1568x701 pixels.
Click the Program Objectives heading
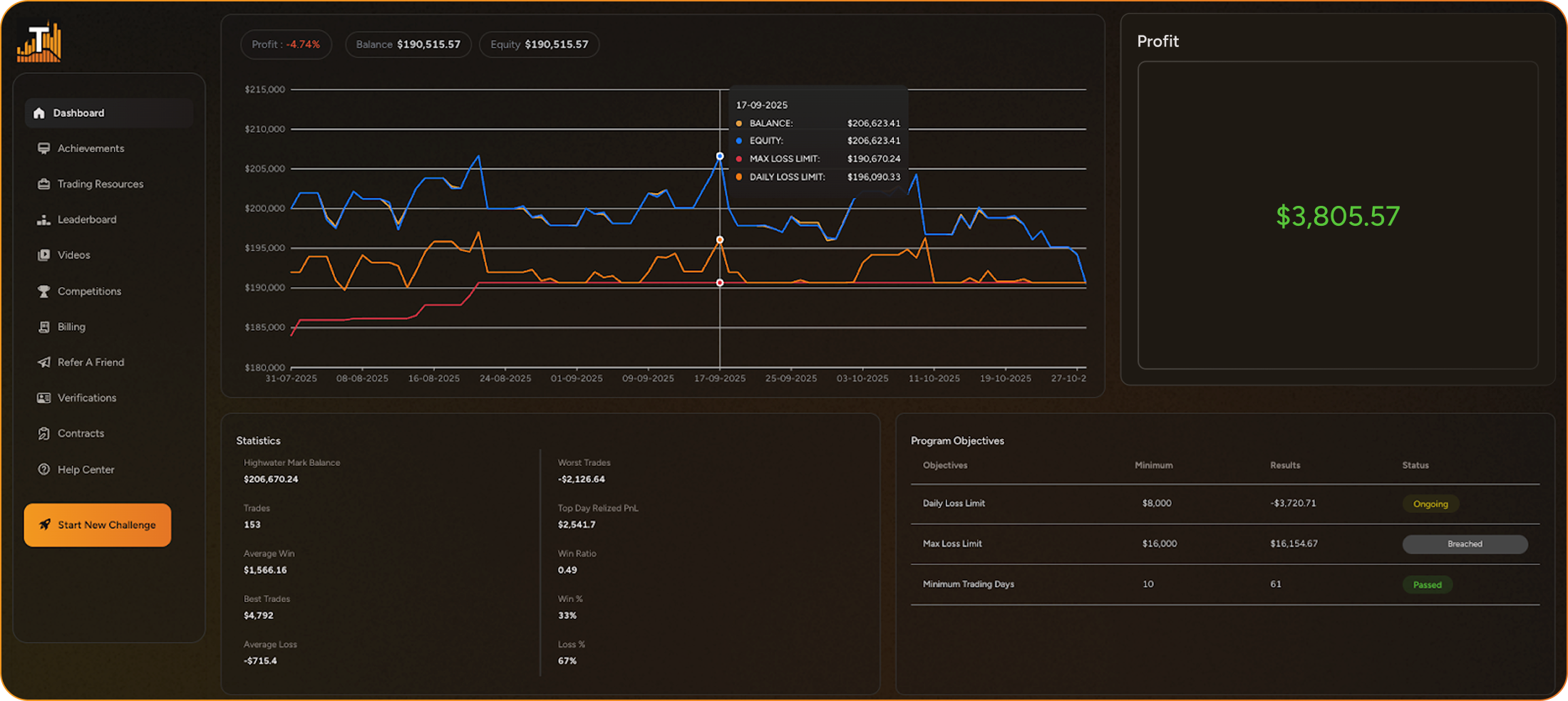coord(957,441)
